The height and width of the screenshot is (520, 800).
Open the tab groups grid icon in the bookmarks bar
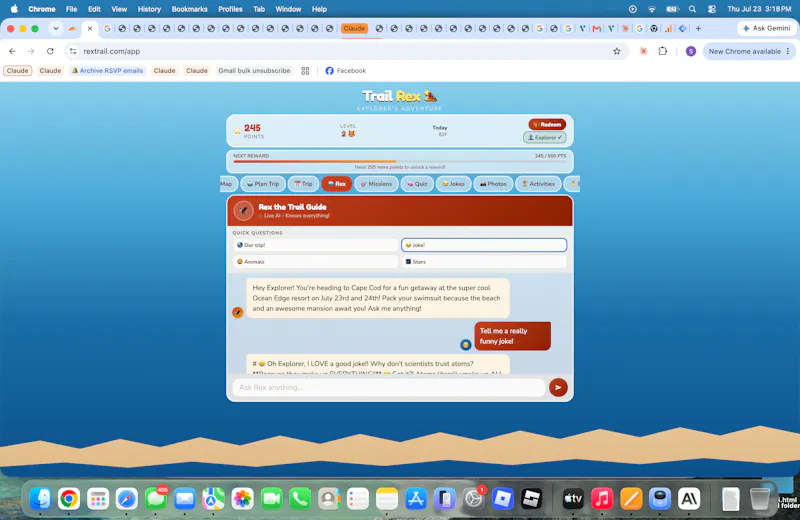point(305,71)
